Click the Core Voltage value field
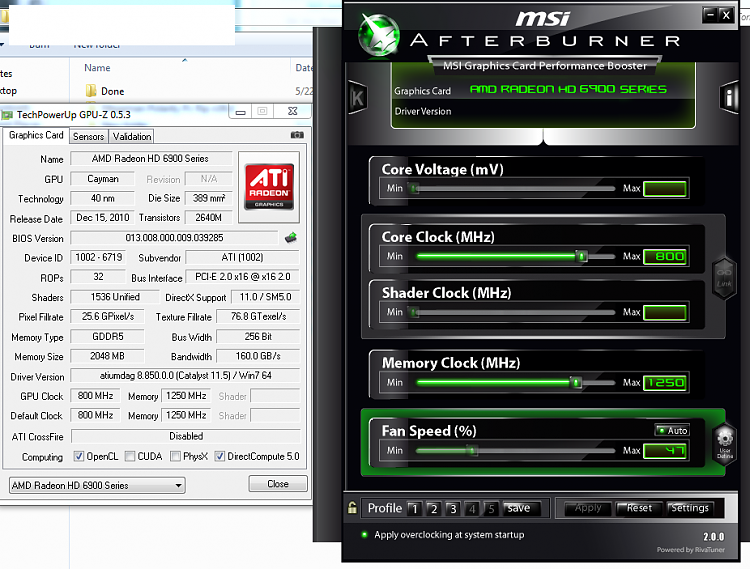750x569 pixels. (x=665, y=189)
